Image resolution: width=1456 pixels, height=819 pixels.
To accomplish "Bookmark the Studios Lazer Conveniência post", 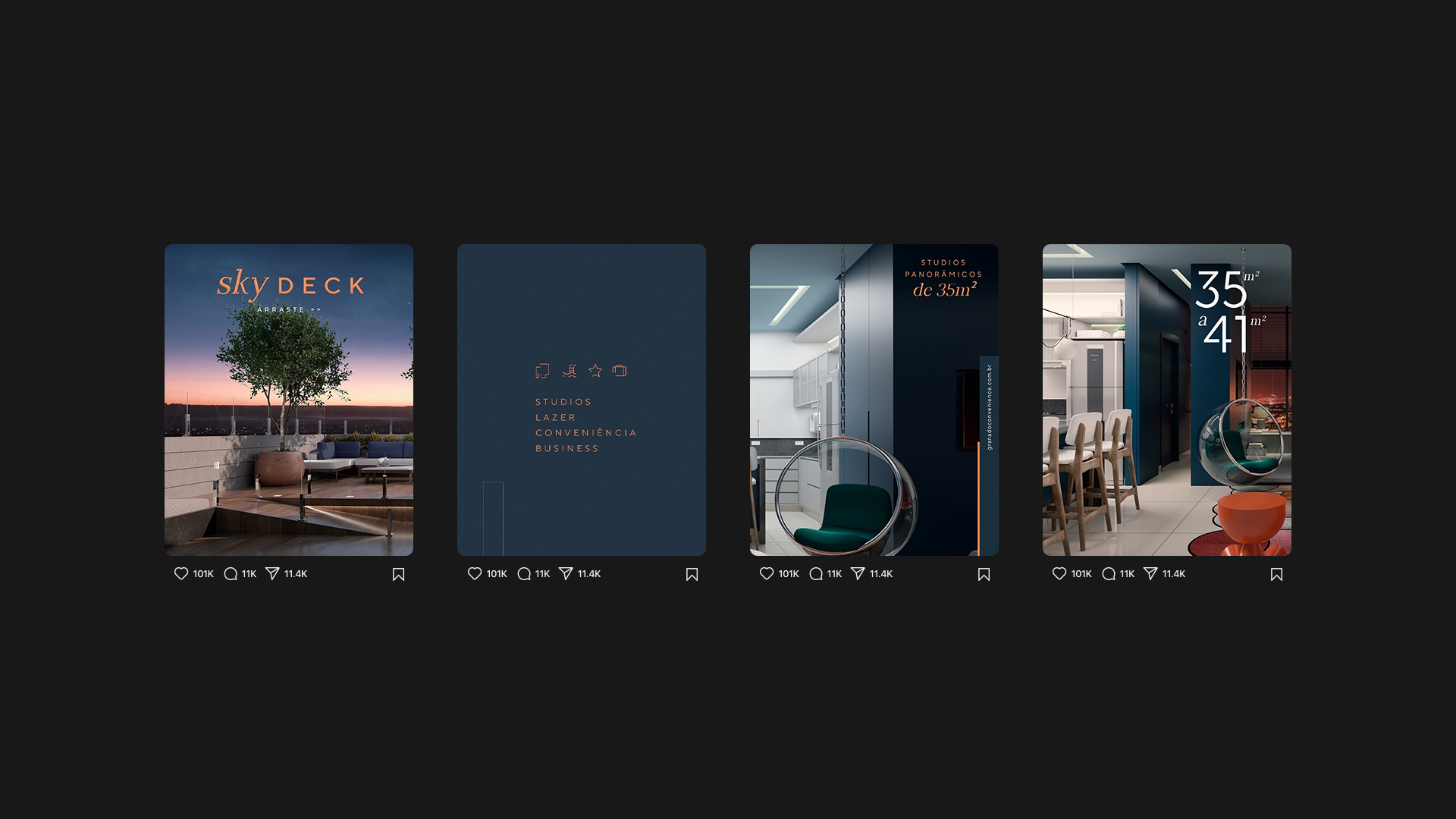I will 692,575.
